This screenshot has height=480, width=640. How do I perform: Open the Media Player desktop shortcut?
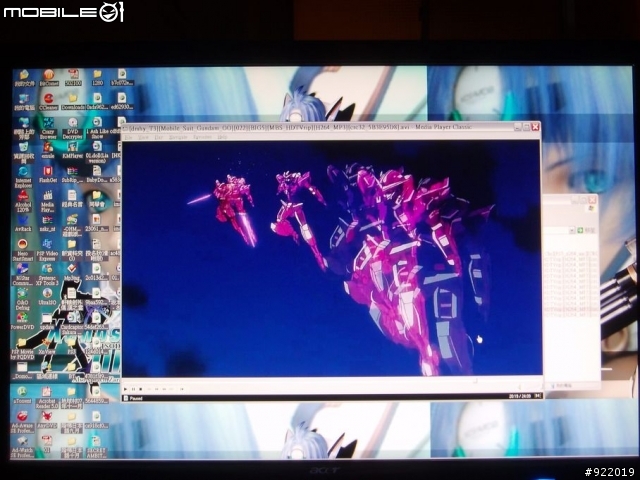tap(48, 202)
